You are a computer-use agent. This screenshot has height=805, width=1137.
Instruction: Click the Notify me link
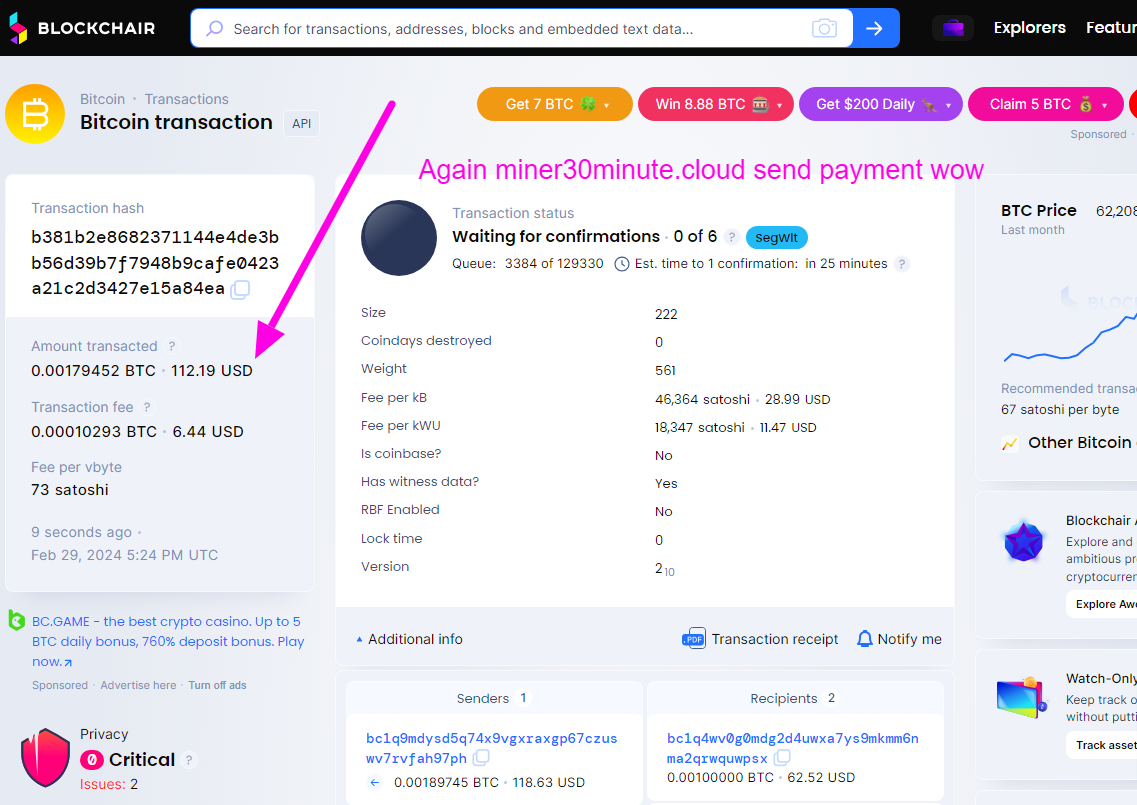[x=909, y=639]
